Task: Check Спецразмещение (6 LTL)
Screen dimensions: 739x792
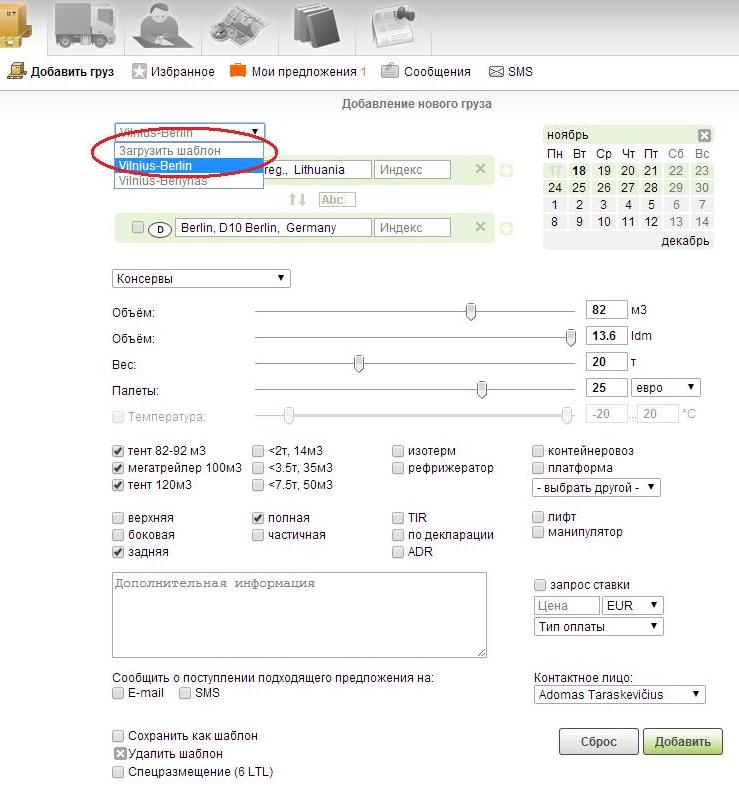Action: pos(118,772)
